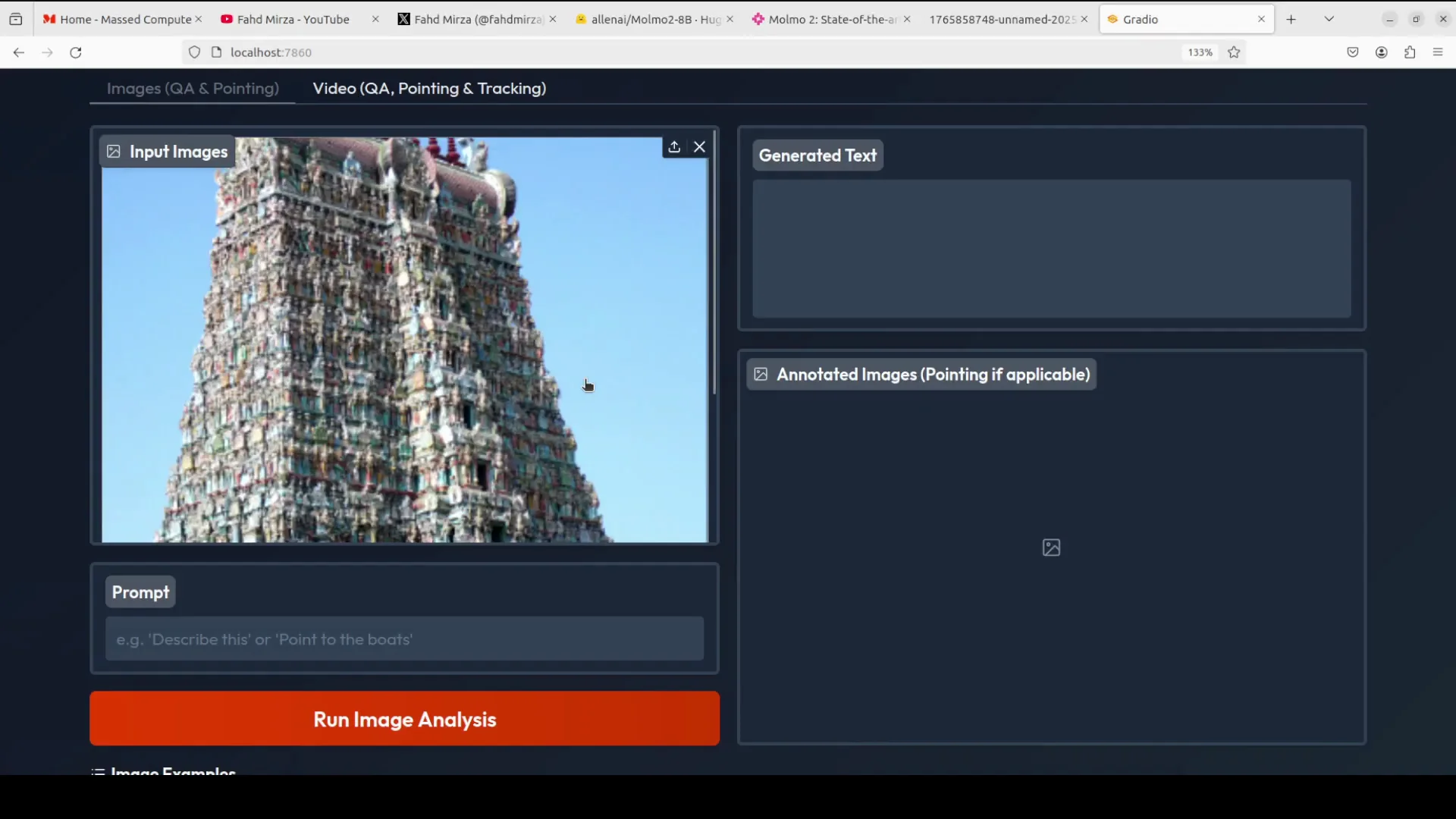Viewport: 1456px width, 819px height.
Task: Click the 133% zoom level indicator
Action: pos(1200,52)
